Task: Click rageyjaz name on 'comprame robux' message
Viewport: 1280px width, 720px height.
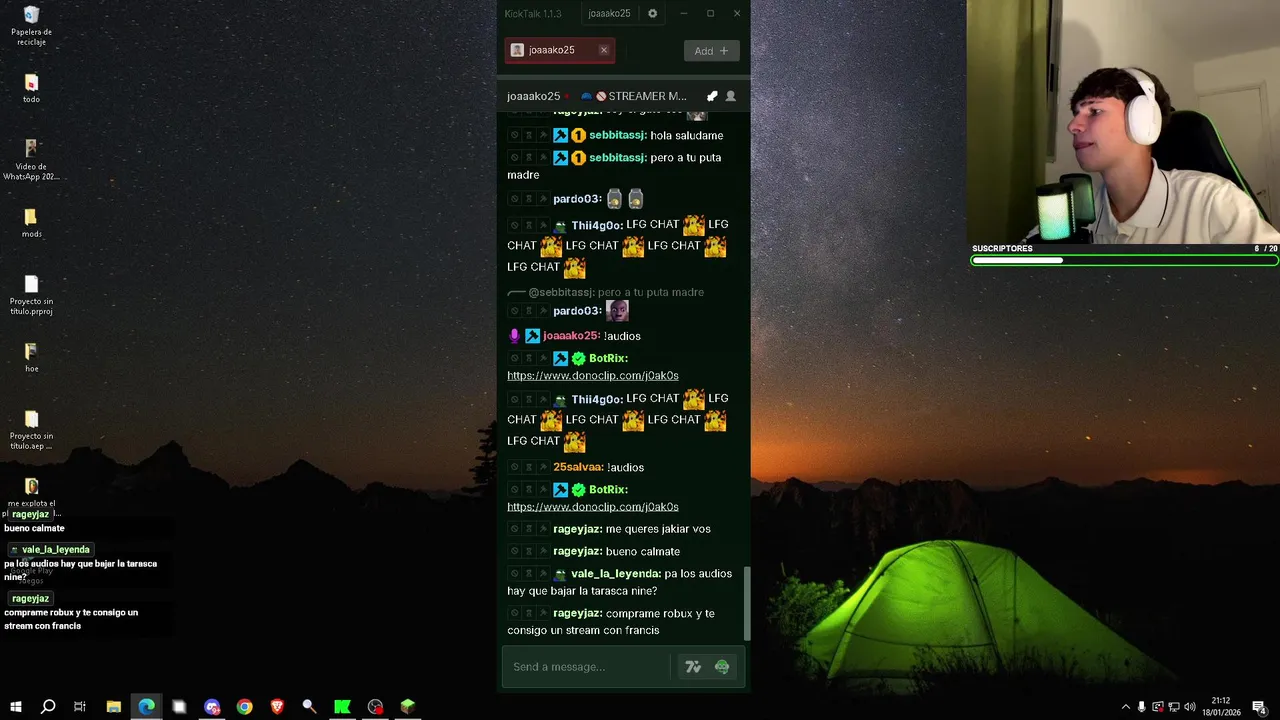Action: (577, 613)
